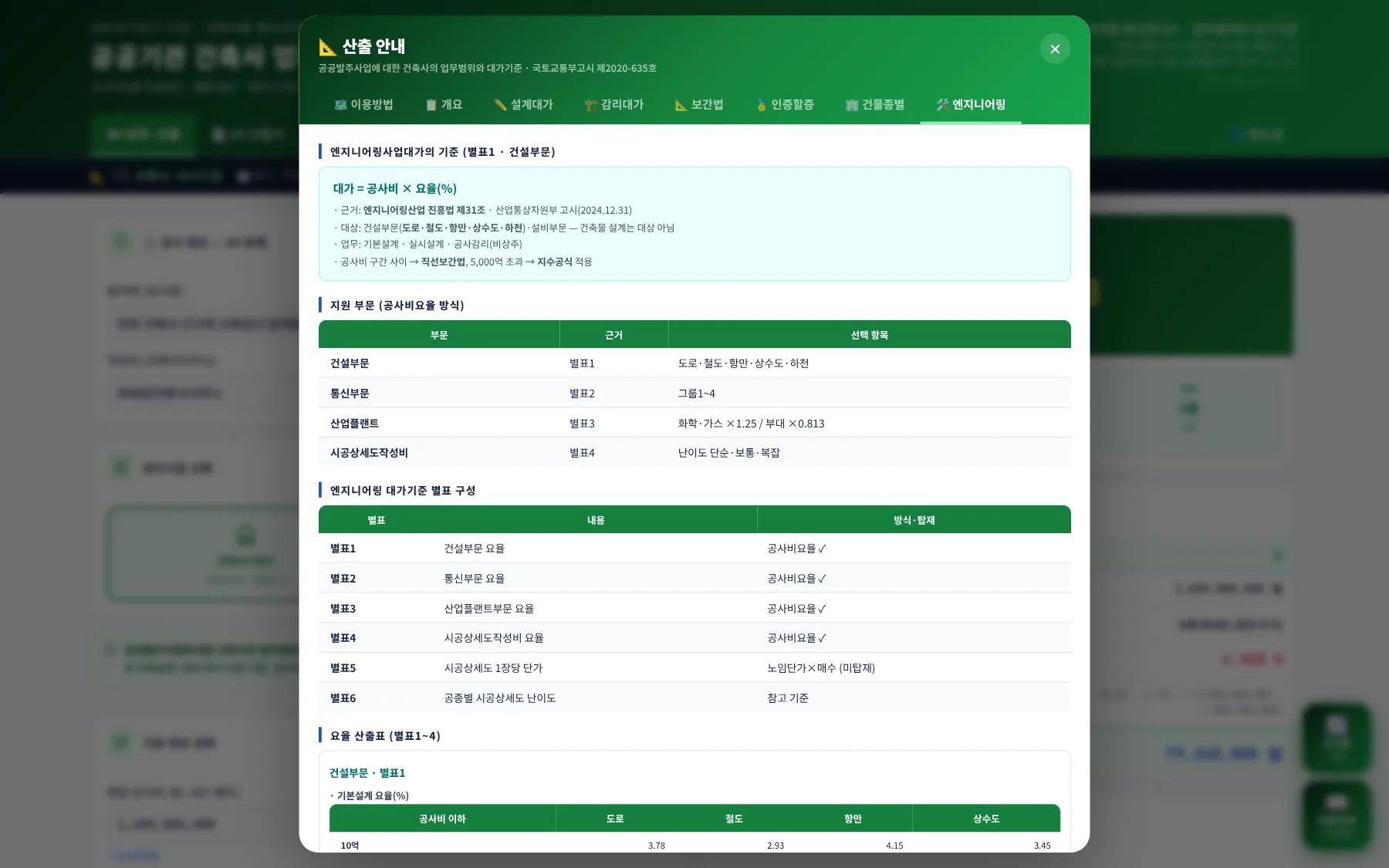
Task: Click the 시공상세도작성비 요율 cell
Action: (494, 638)
